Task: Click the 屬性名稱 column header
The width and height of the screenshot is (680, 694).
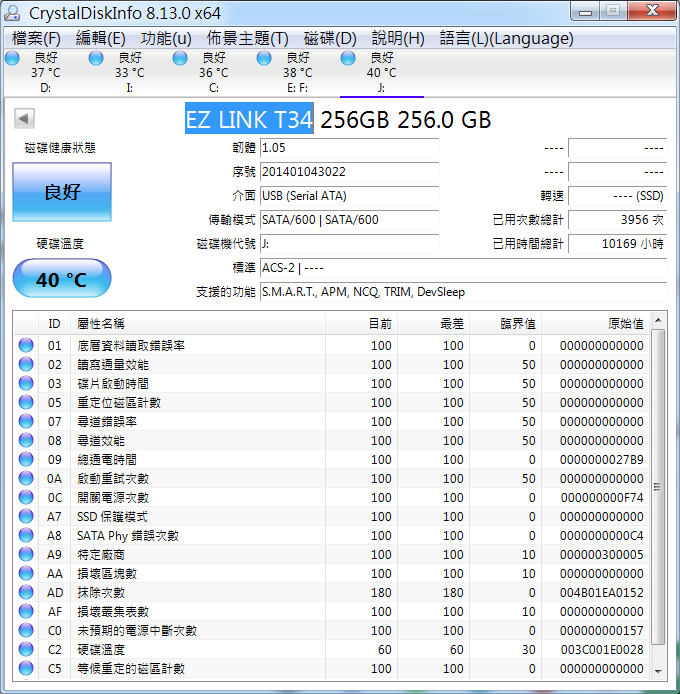Action: pos(198,324)
